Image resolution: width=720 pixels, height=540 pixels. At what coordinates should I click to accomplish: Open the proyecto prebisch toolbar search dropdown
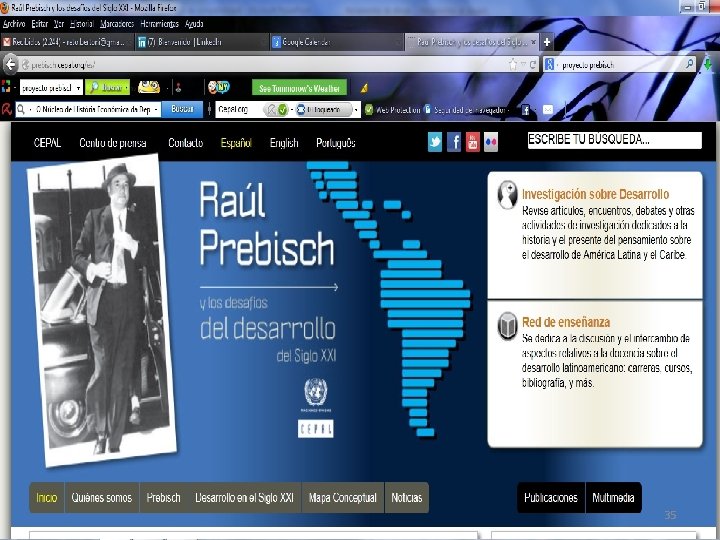79,87
